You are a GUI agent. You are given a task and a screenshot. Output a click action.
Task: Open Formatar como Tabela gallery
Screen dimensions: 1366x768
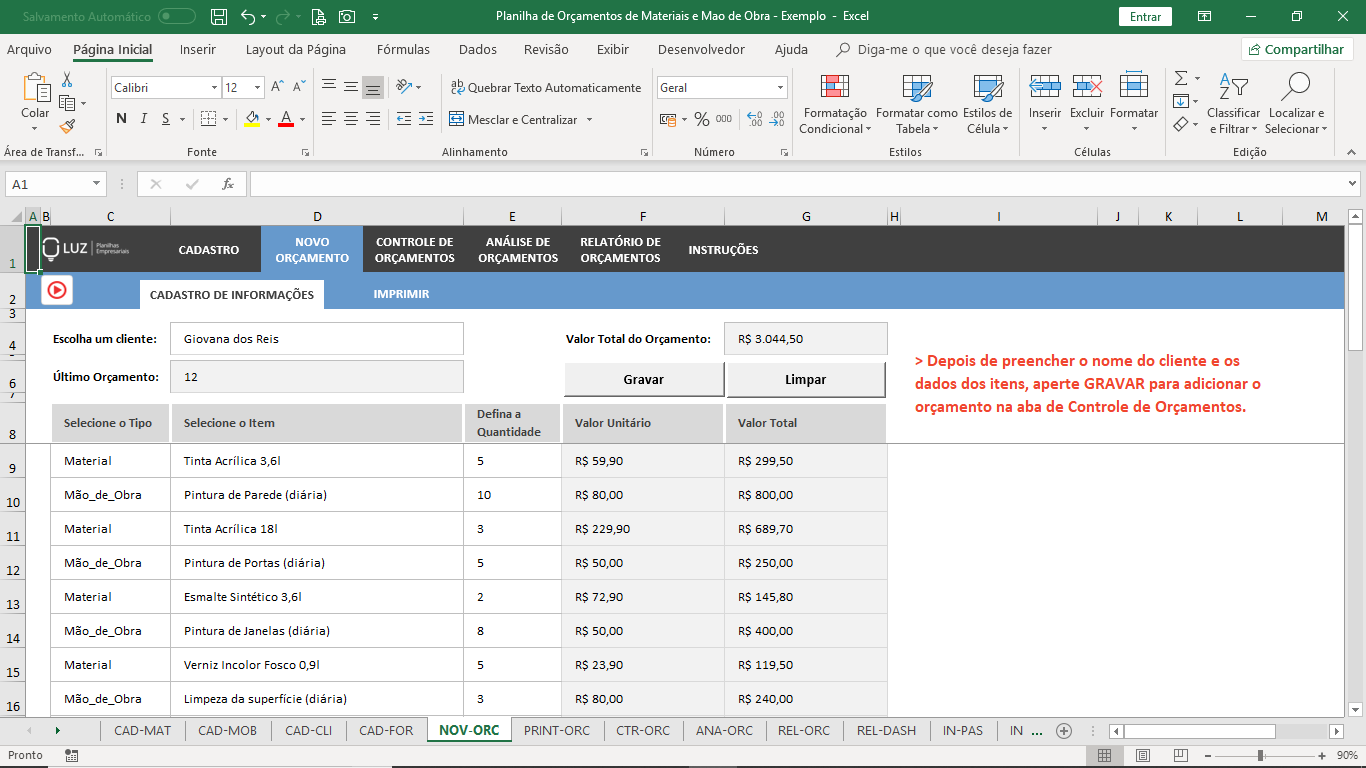pos(916,104)
